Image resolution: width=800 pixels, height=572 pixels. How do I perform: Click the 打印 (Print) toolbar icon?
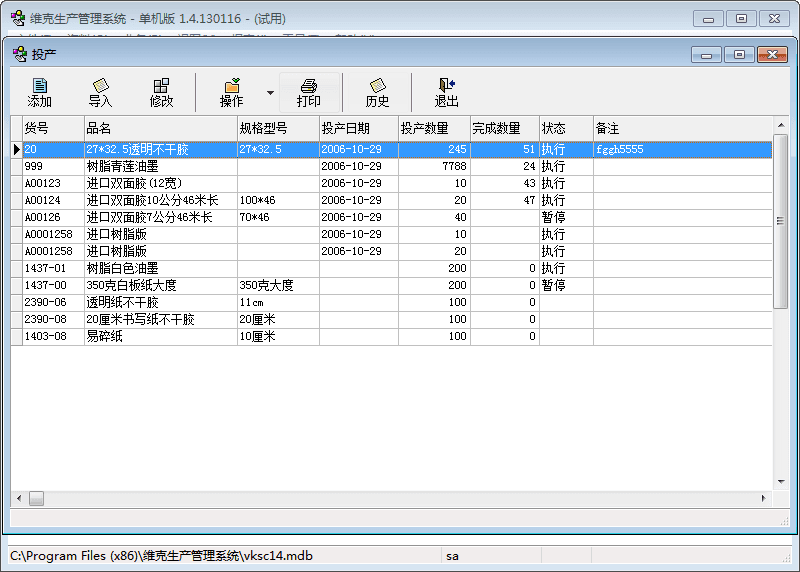309,92
